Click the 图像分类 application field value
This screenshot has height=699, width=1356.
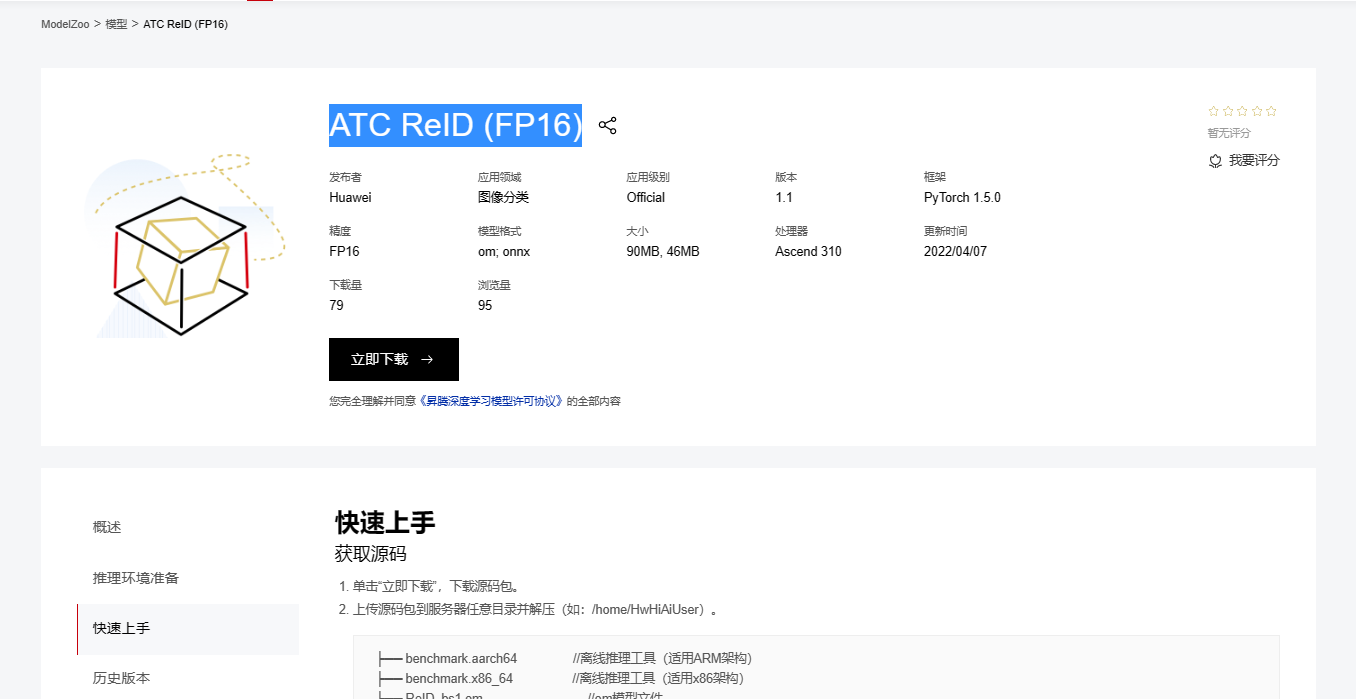point(503,197)
